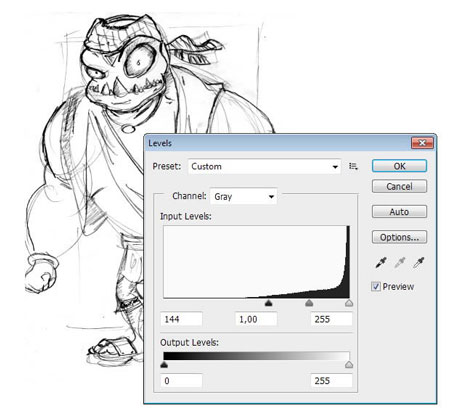
Task: Click the Auto button
Action: [399, 212]
